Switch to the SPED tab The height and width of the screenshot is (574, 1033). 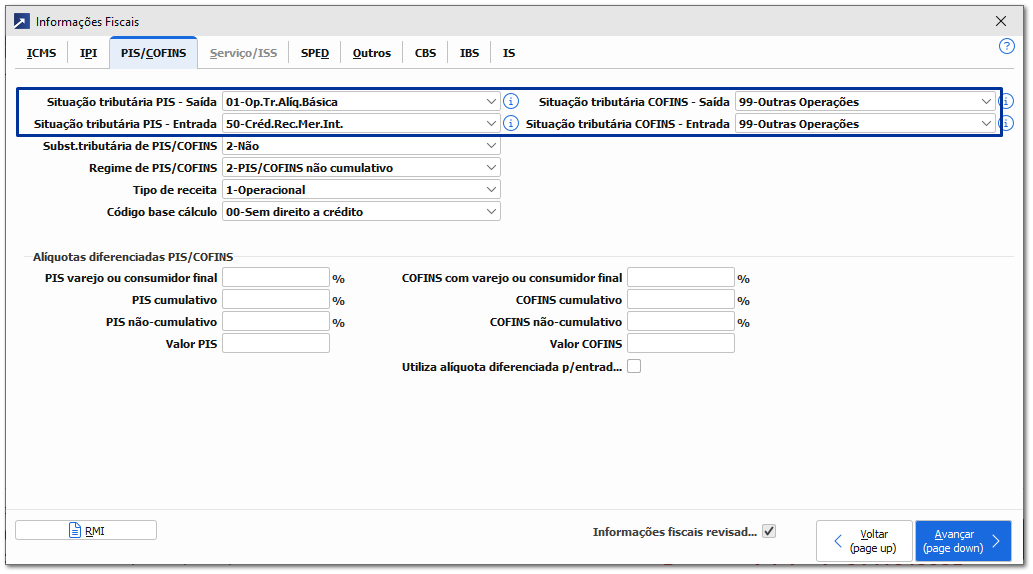(315, 53)
